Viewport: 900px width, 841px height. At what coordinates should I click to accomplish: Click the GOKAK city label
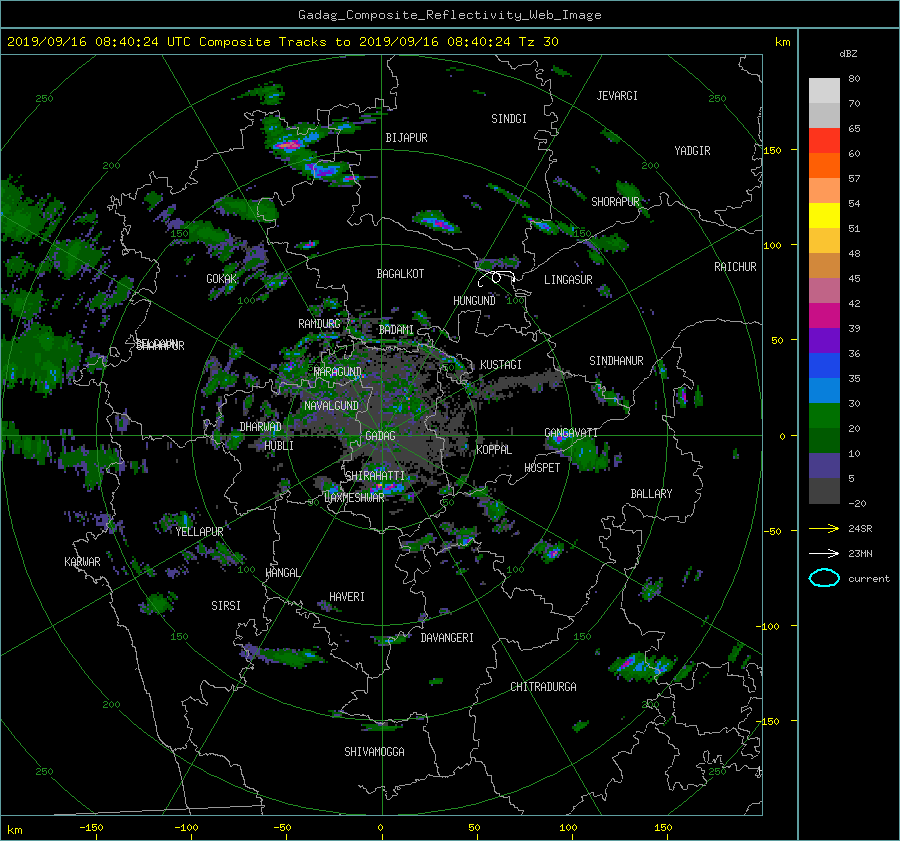click(222, 279)
